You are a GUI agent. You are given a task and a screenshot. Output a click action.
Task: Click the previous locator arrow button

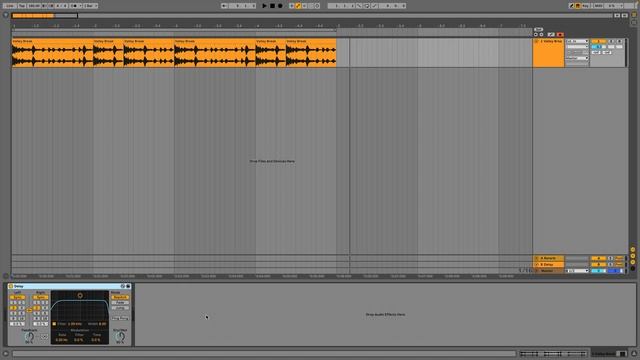(536, 35)
